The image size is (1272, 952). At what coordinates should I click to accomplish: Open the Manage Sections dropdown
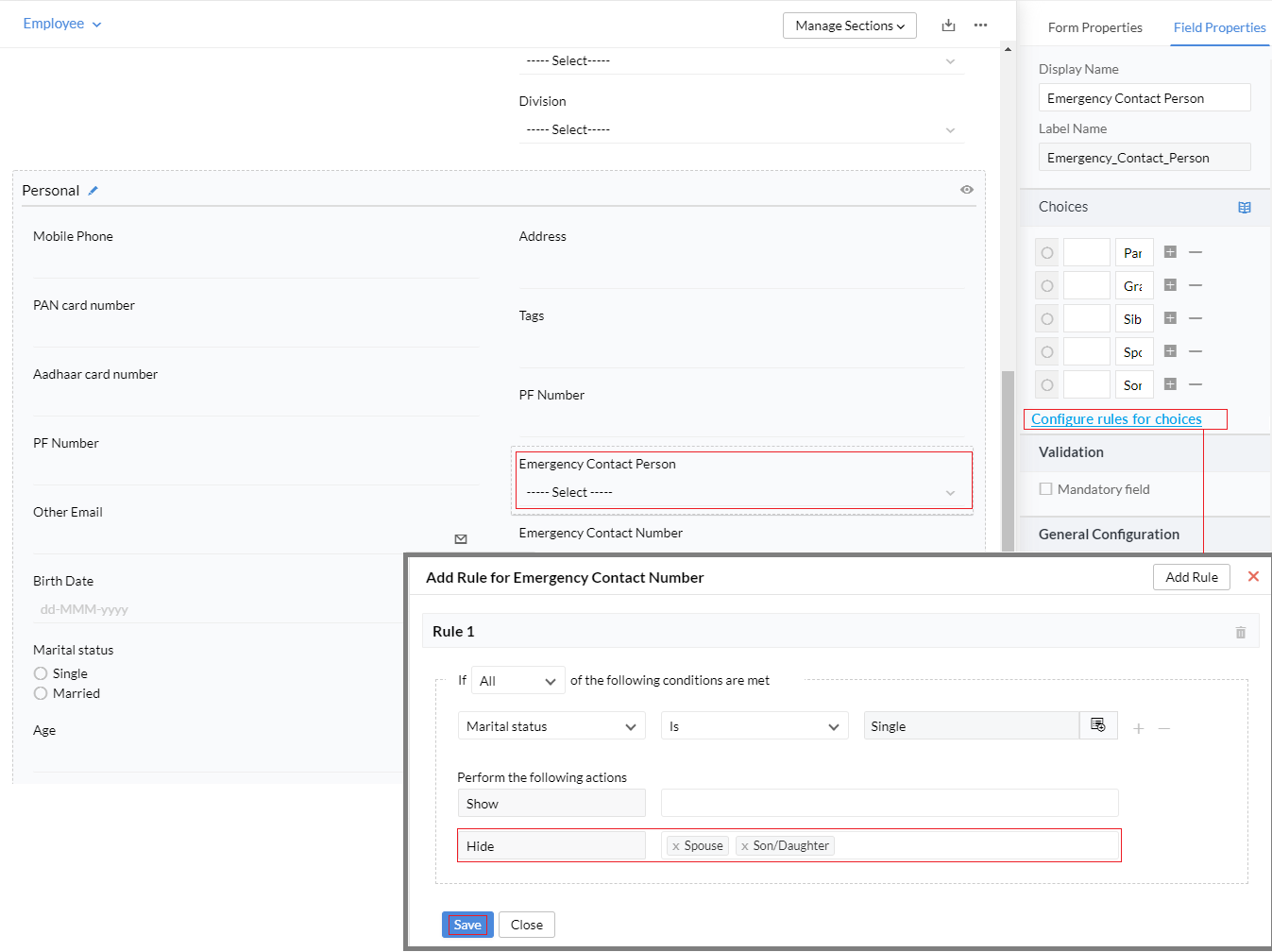[850, 25]
